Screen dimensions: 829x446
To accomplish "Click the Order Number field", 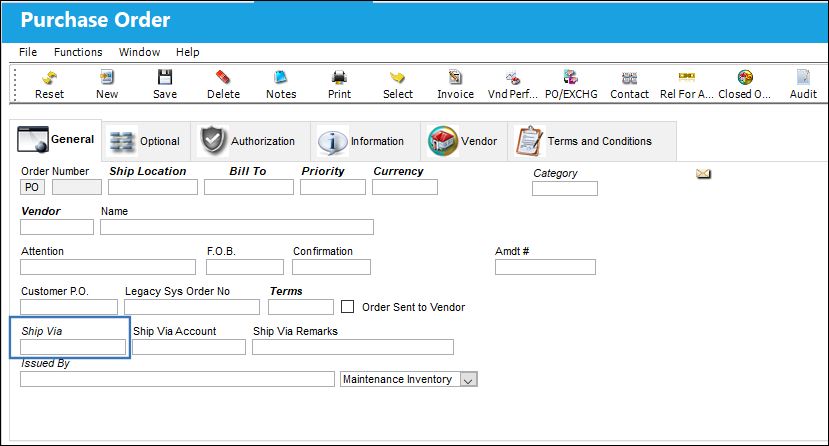I will [77, 187].
